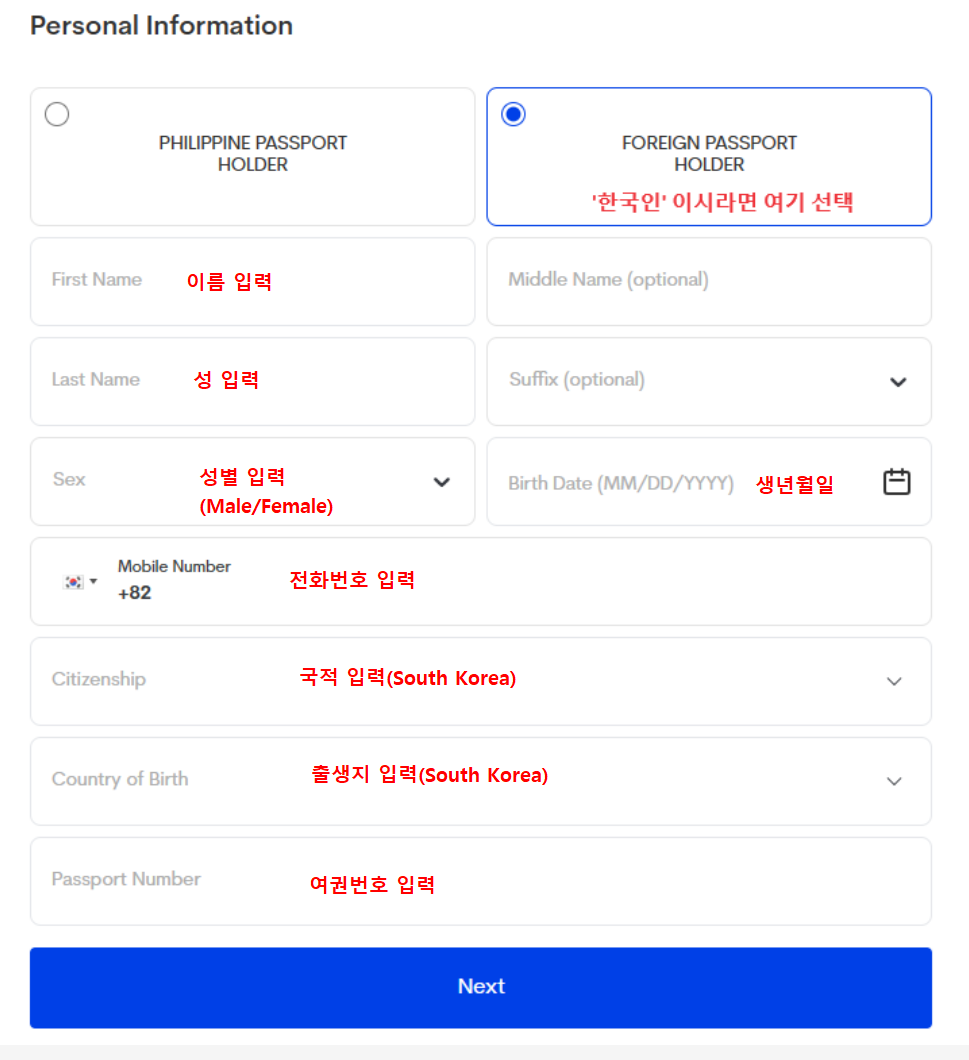Open the Sex selection dropdown

[x=252, y=482]
